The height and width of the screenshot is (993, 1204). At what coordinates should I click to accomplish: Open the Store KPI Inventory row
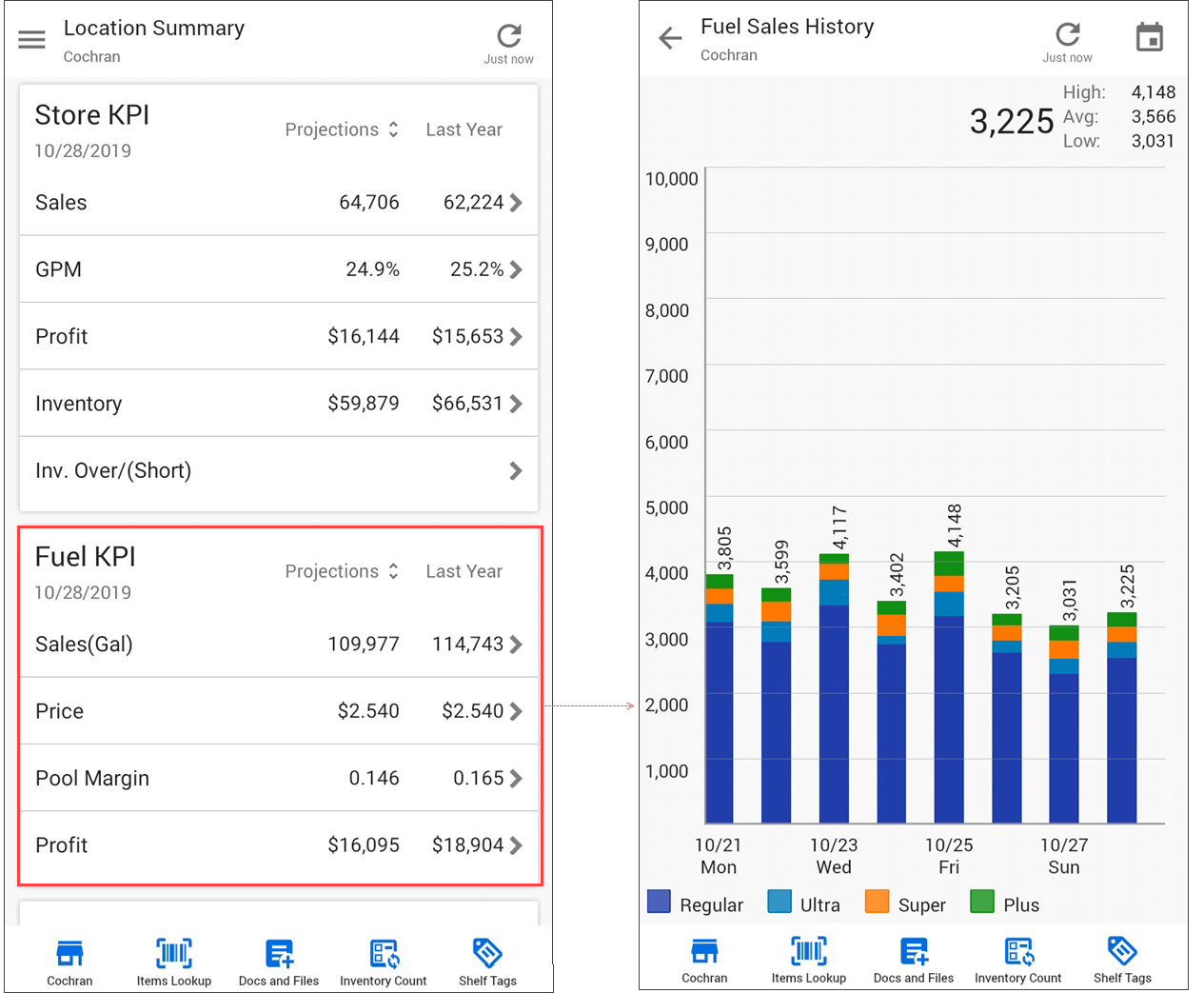click(278, 404)
